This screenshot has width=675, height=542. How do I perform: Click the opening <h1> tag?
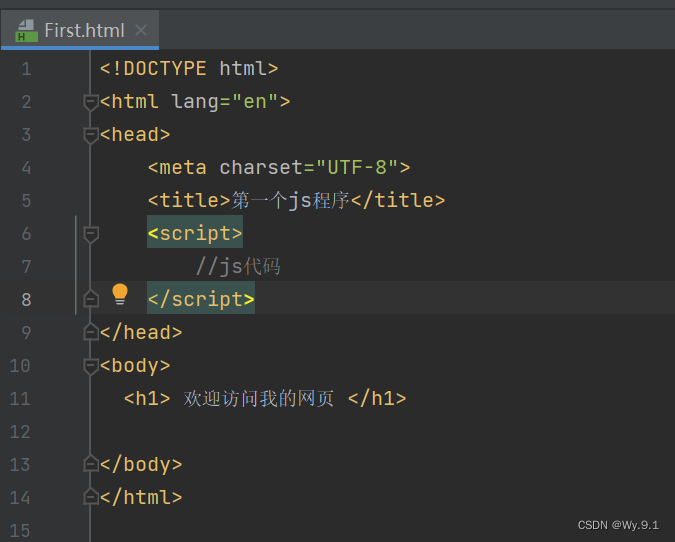[x=147, y=399]
